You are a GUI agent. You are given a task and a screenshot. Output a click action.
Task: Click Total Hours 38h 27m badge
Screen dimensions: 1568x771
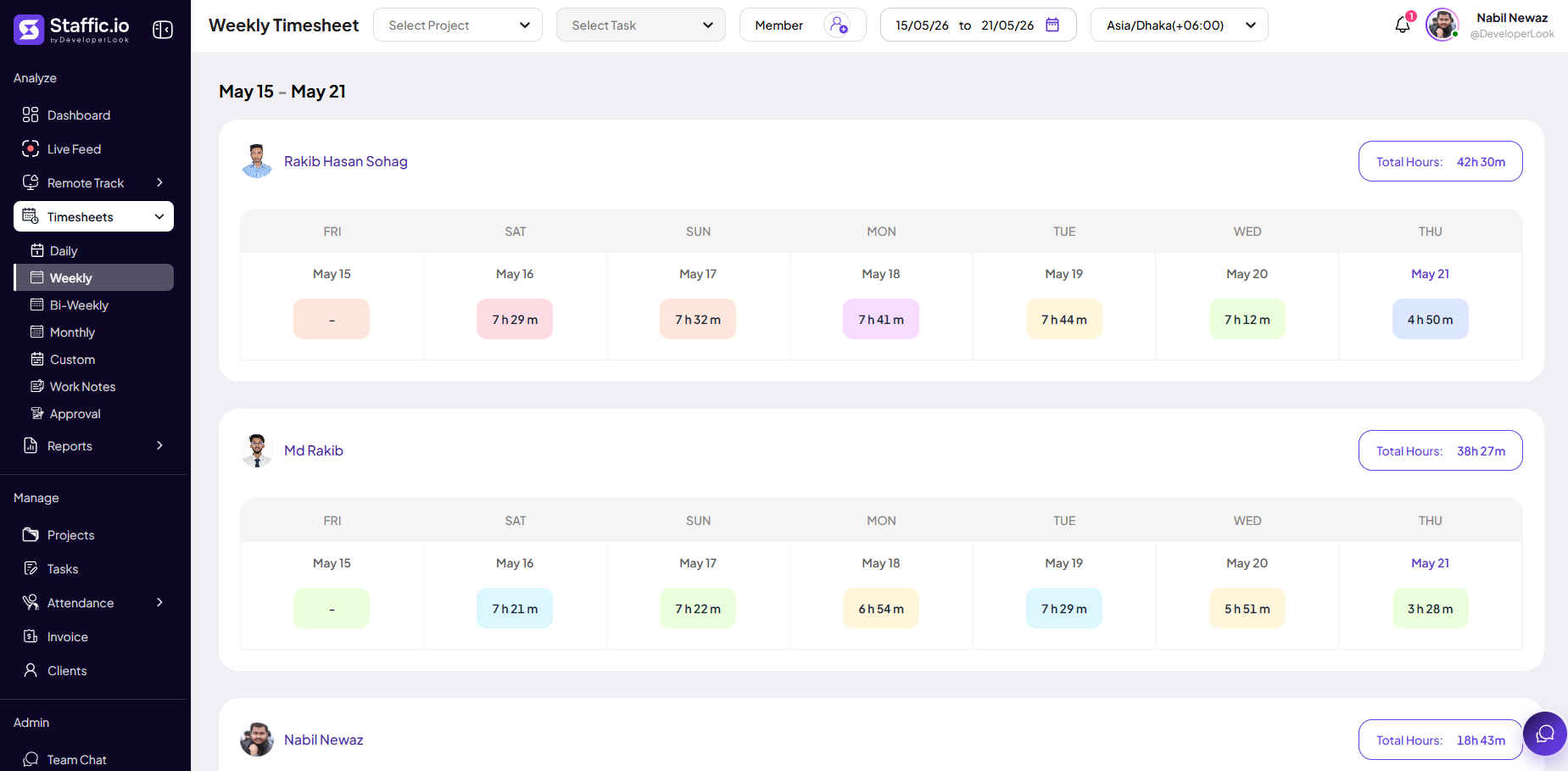[x=1441, y=450]
